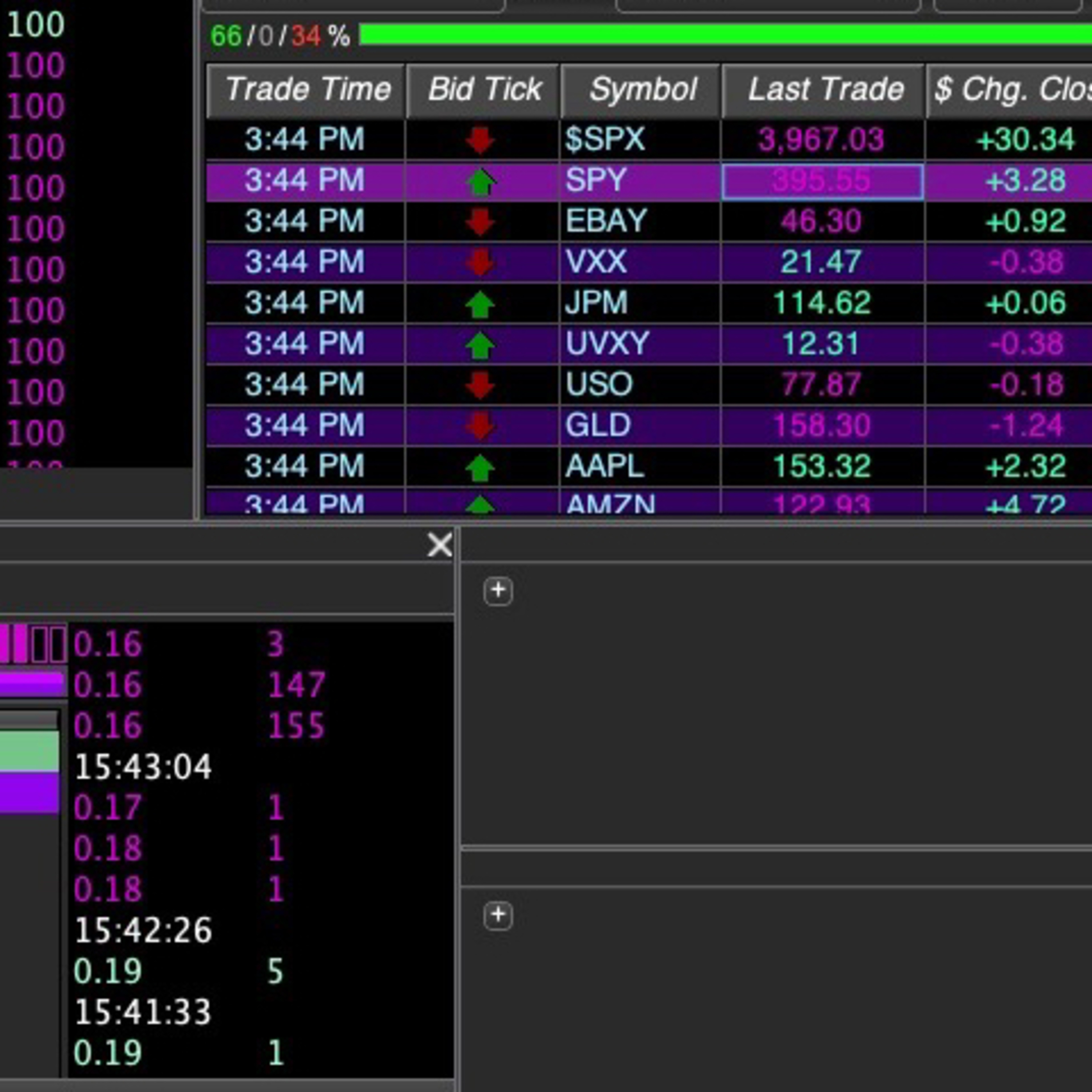This screenshot has width=1092, height=1092.
Task: Click the red bid tick arrow in the USO row
Action: point(480,385)
